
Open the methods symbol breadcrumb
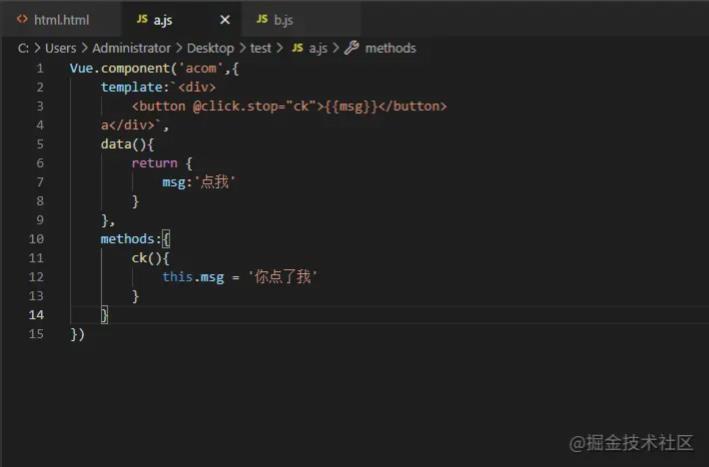(x=390, y=48)
